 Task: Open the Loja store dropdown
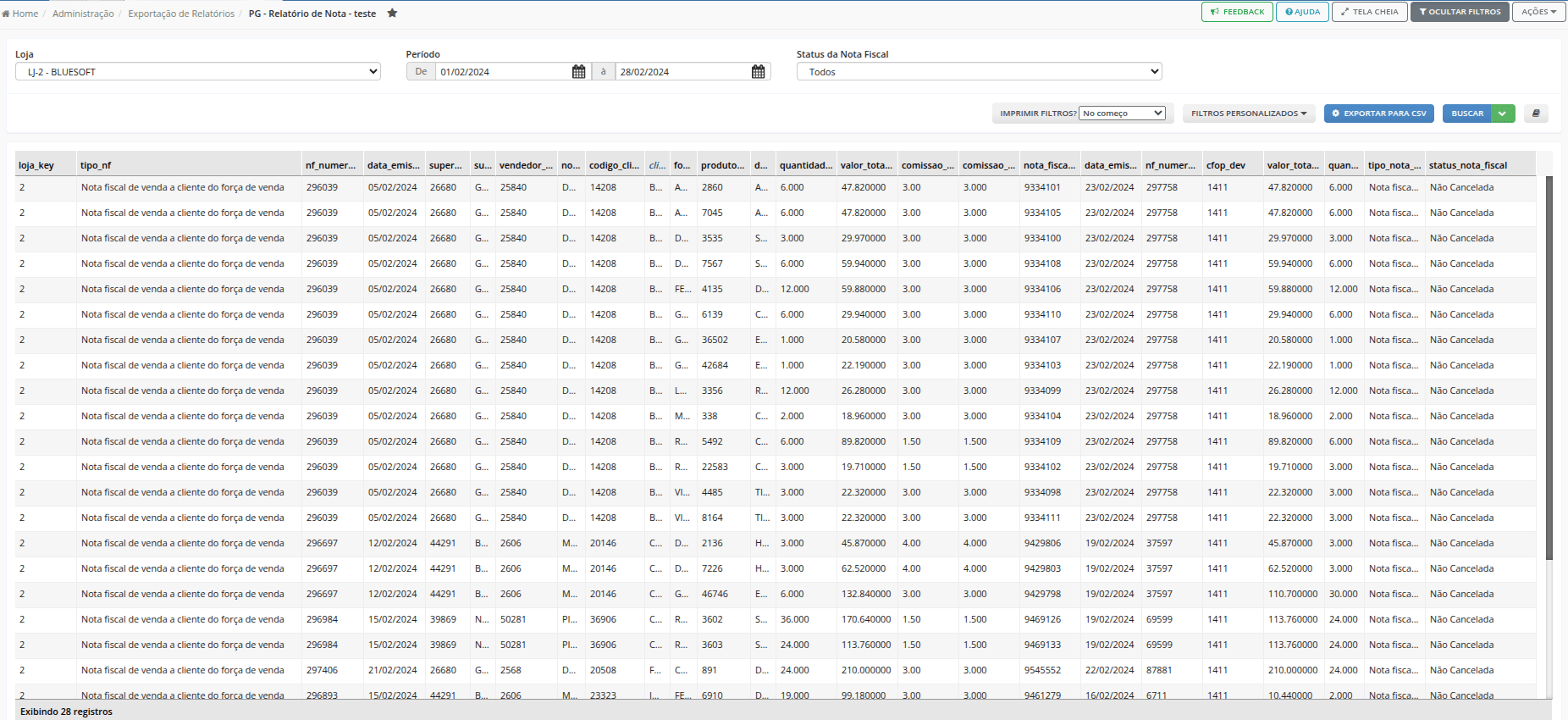198,72
